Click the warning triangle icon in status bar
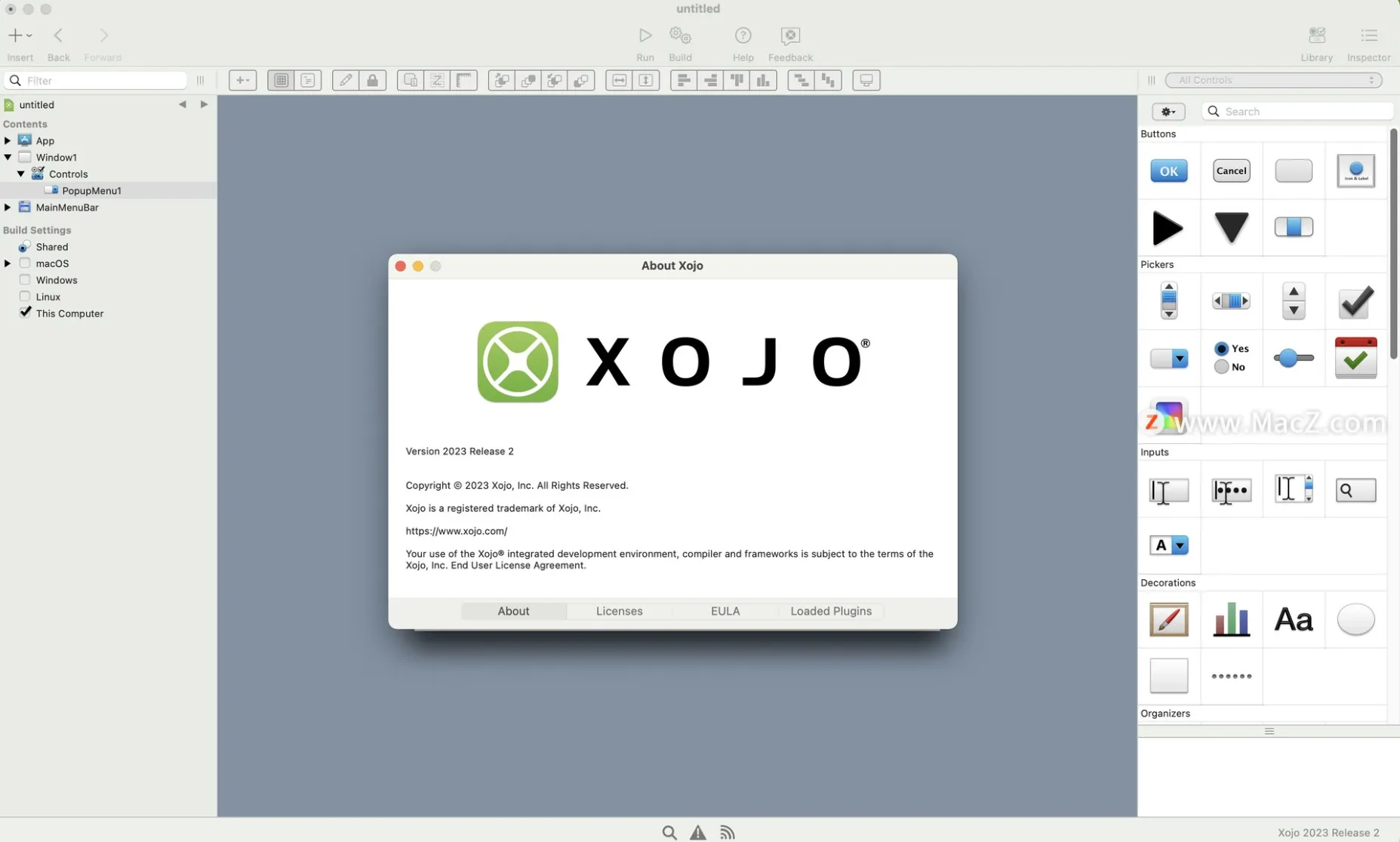The height and width of the screenshot is (842, 1400). 698,832
